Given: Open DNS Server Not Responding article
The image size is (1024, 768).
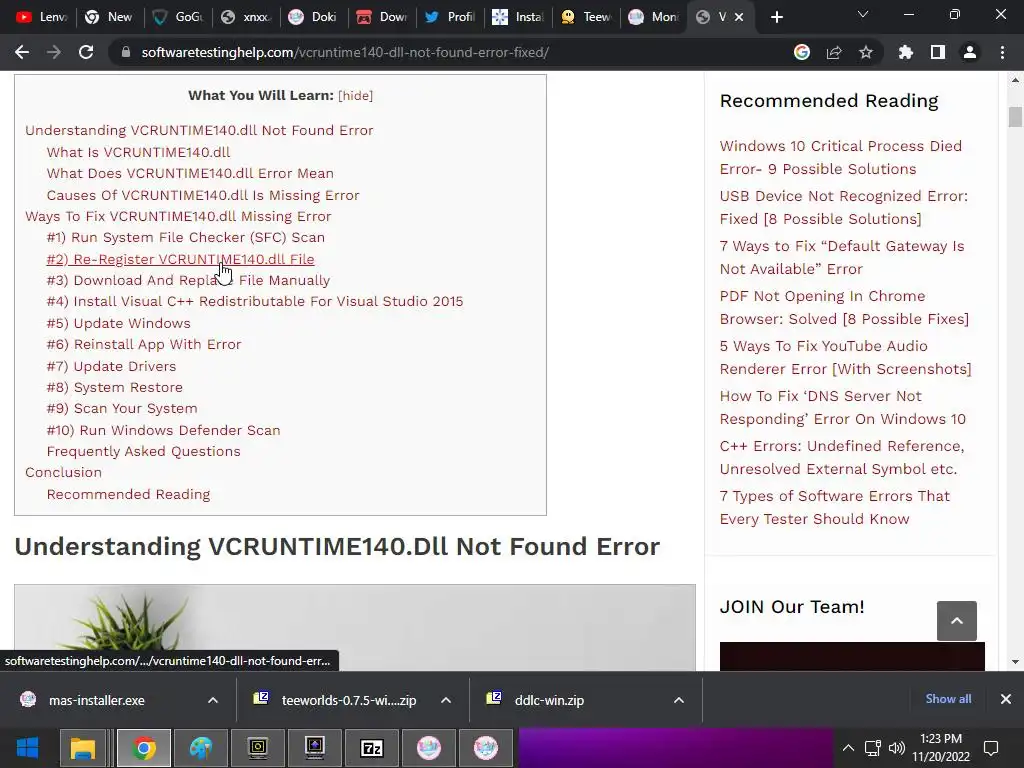Looking at the screenshot, I should (842, 408).
